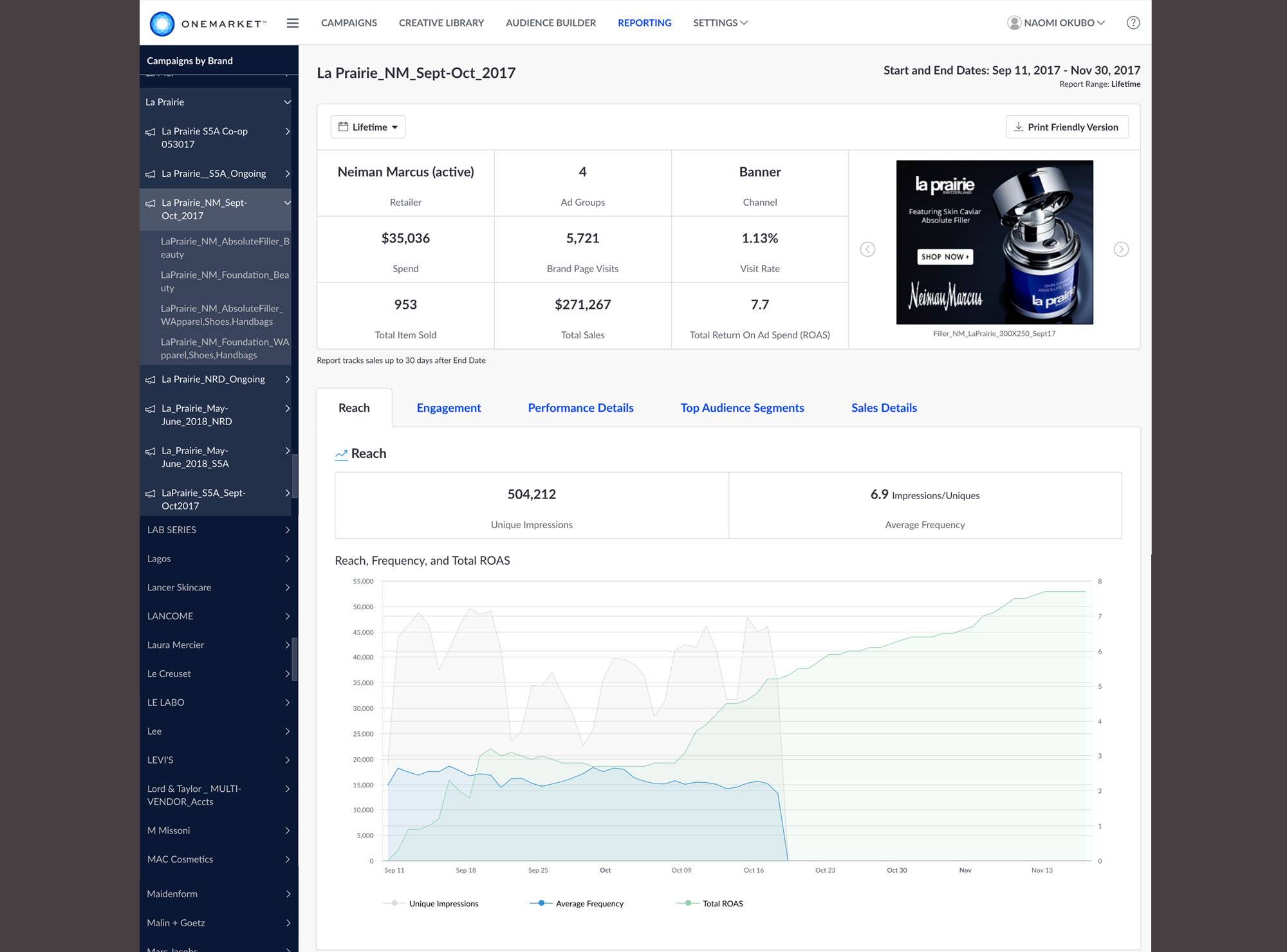Open the Audience Builder menu
This screenshot has width=1287, height=952.
[551, 23]
